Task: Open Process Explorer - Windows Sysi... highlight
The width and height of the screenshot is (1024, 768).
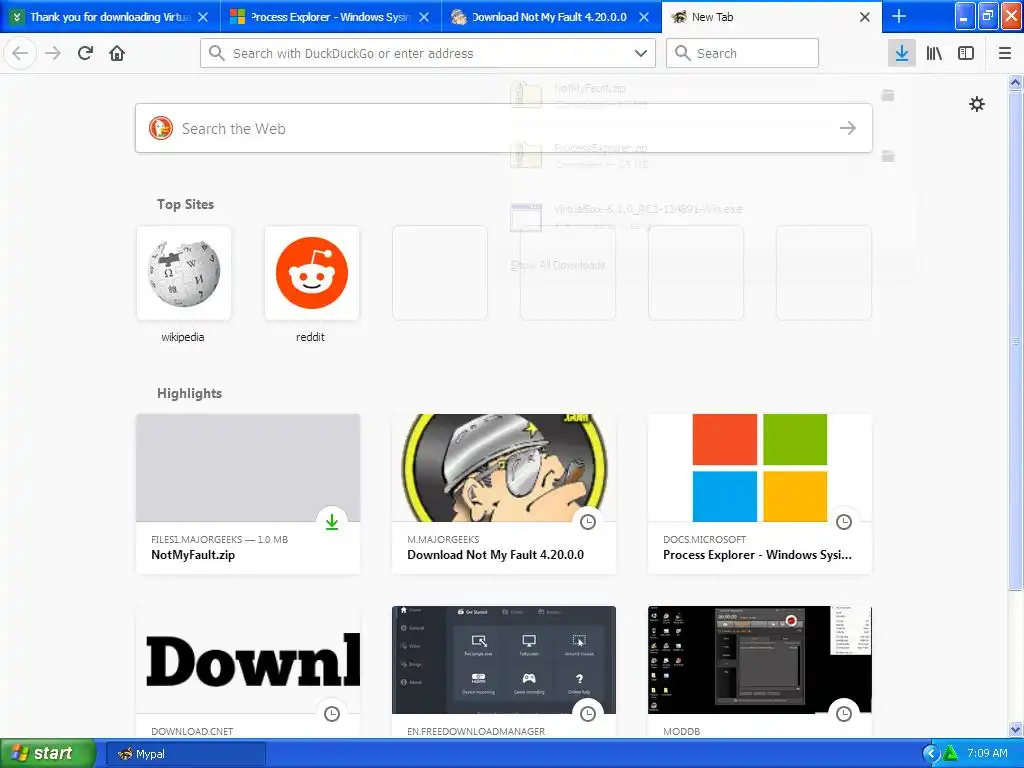Action: (760, 494)
